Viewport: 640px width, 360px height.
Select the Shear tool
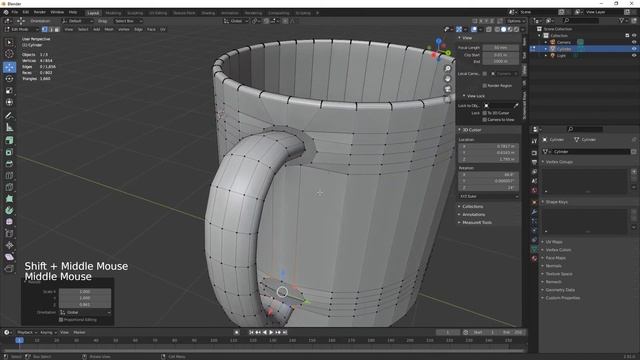pos(9,257)
